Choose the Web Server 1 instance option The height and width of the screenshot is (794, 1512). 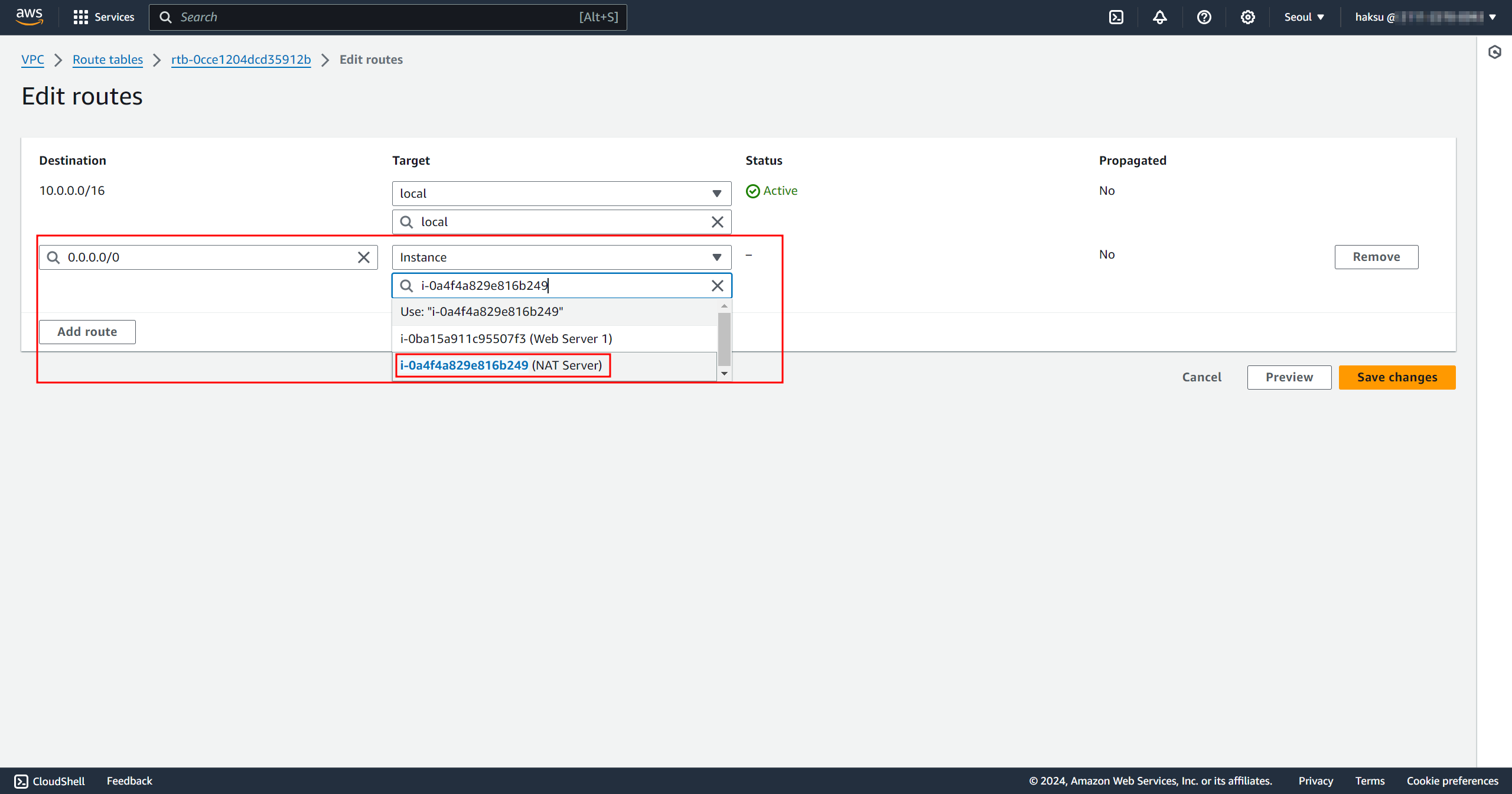tap(506, 339)
